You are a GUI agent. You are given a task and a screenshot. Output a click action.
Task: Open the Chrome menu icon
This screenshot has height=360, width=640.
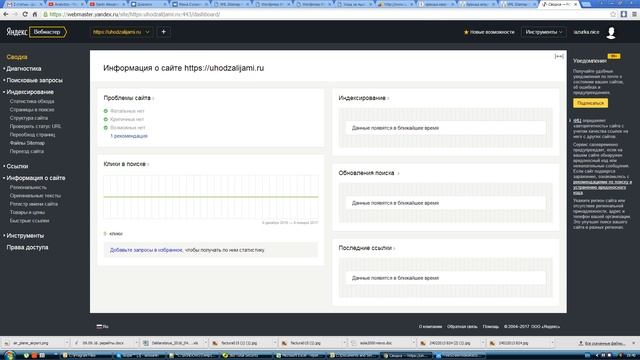(x=634, y=14)
